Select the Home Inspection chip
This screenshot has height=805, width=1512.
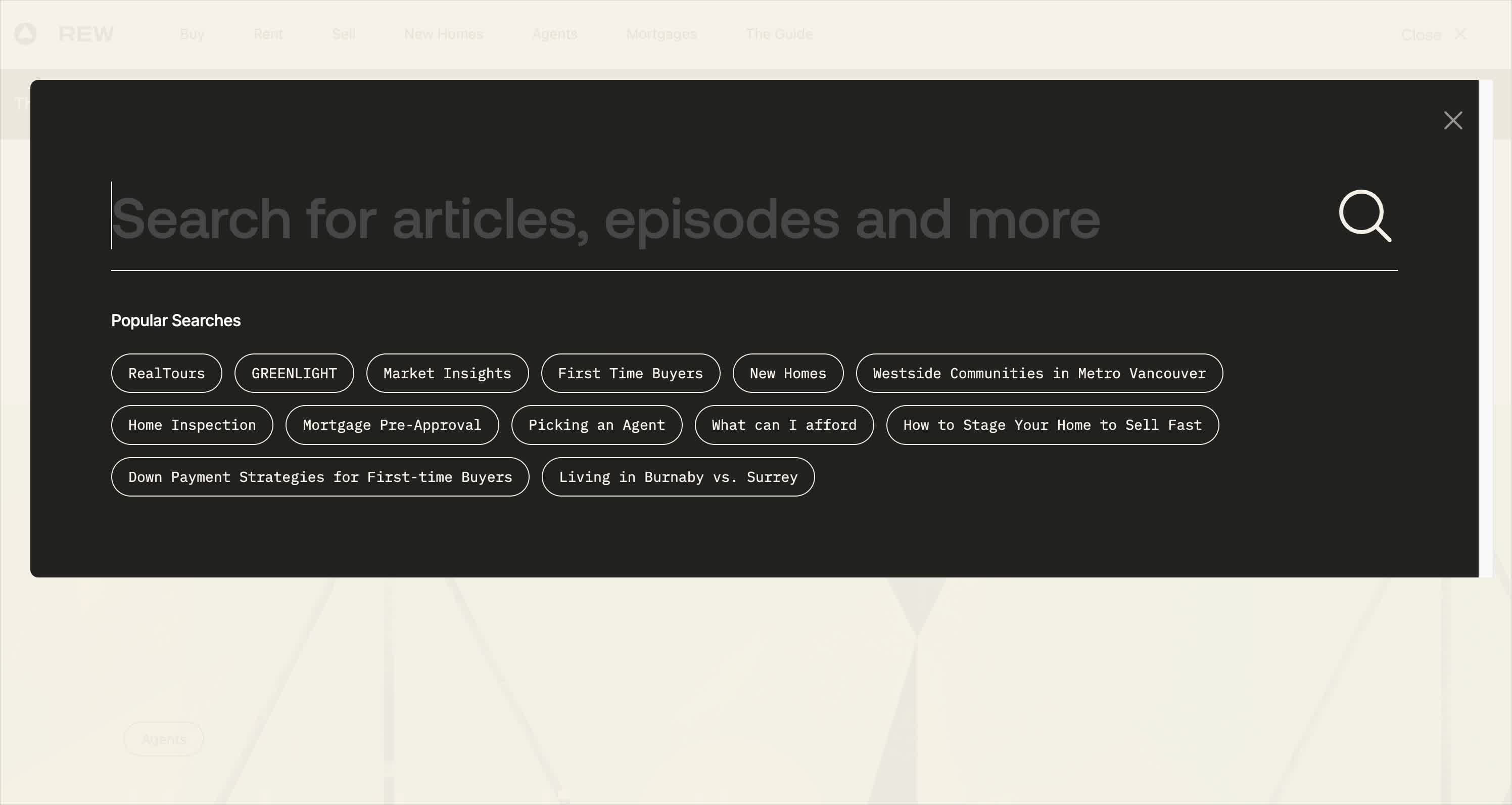(192, 425)
